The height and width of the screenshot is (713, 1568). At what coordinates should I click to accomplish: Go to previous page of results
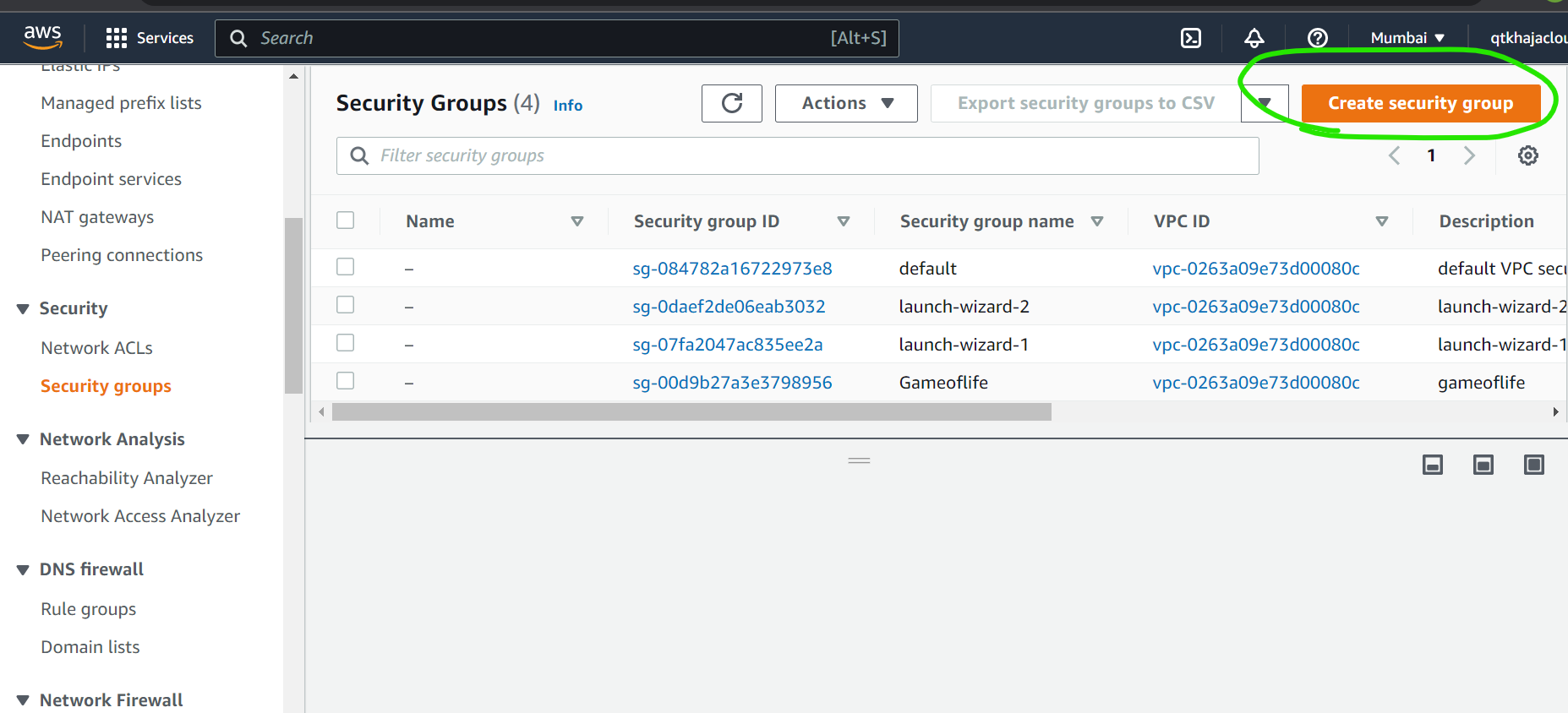(1395, 155)
